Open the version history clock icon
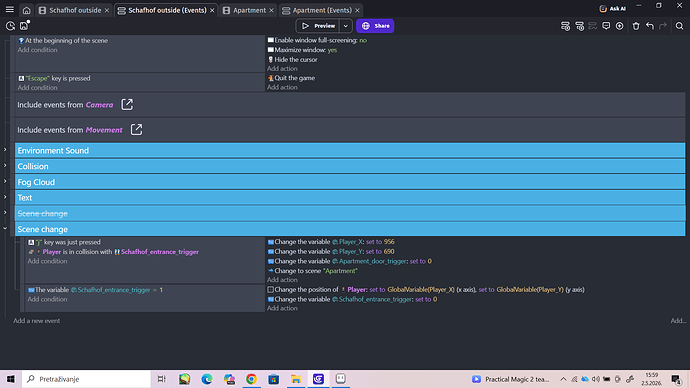 tap(10, 26)
